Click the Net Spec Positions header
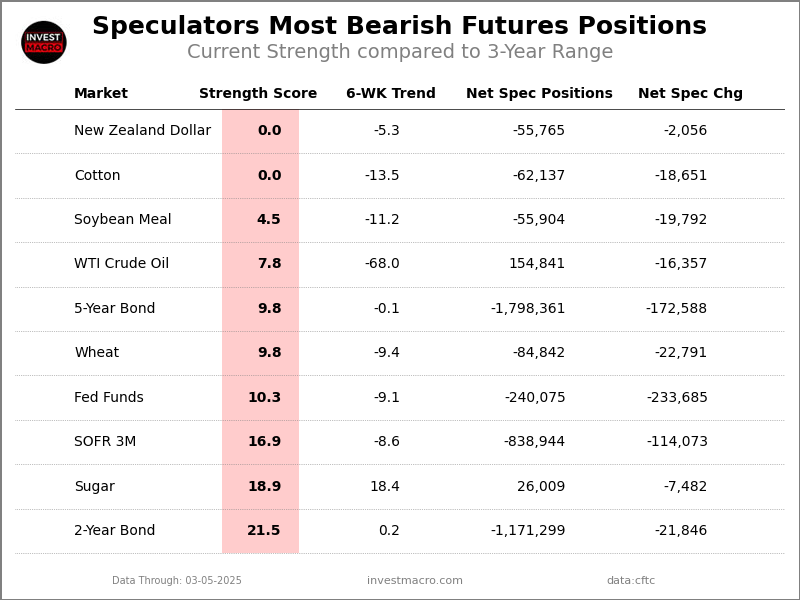The width and height of the screenshot is (800, 600). [x=539, y=94]
